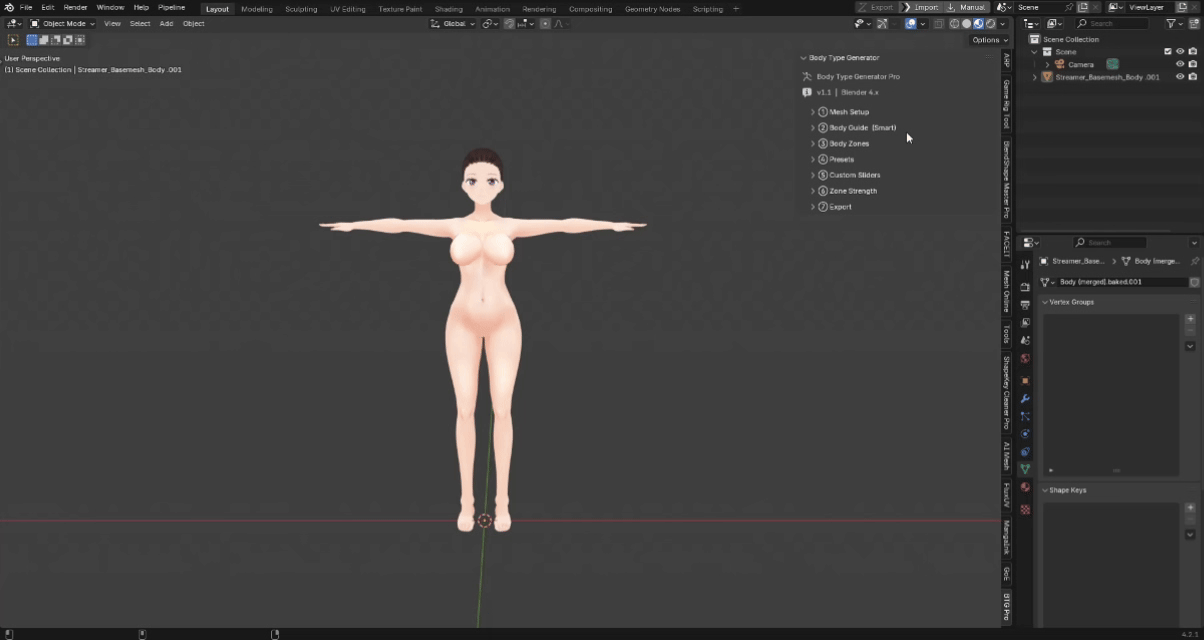Open the BTG Pro sidebar tab
Viewport: 1204px width, 640px height.
click(1006, 607)
